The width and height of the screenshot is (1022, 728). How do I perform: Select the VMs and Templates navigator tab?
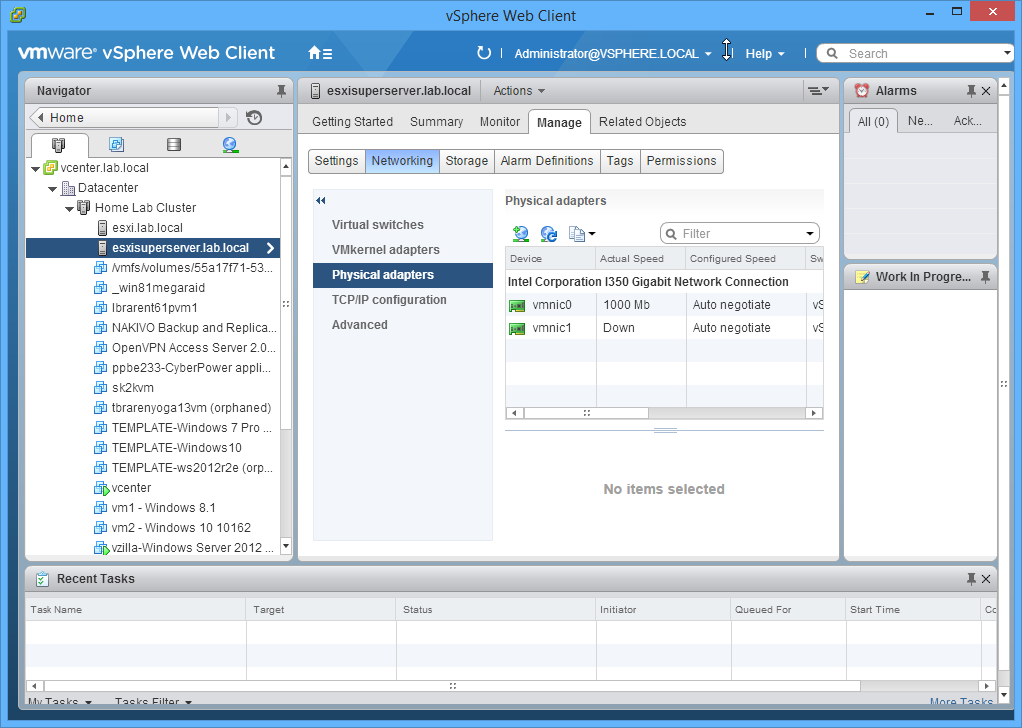pos(117,145)
